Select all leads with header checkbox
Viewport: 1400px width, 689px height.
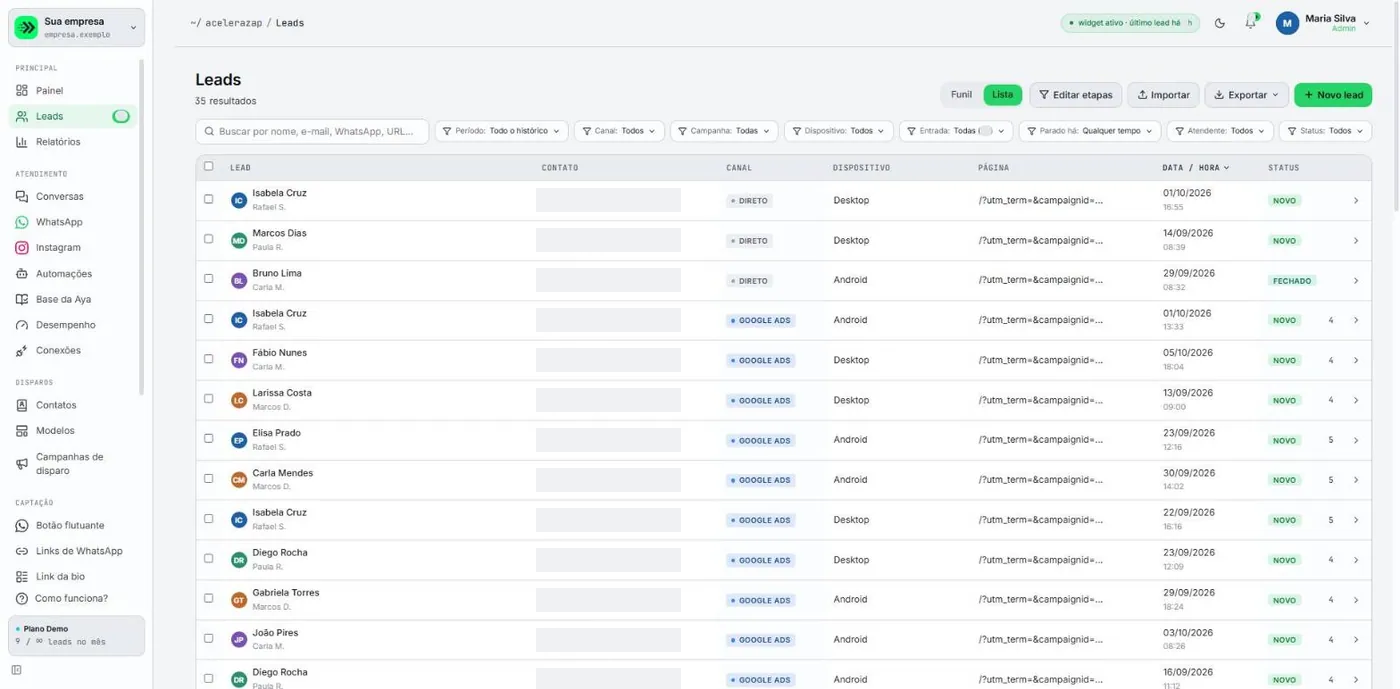pos(209,166)
